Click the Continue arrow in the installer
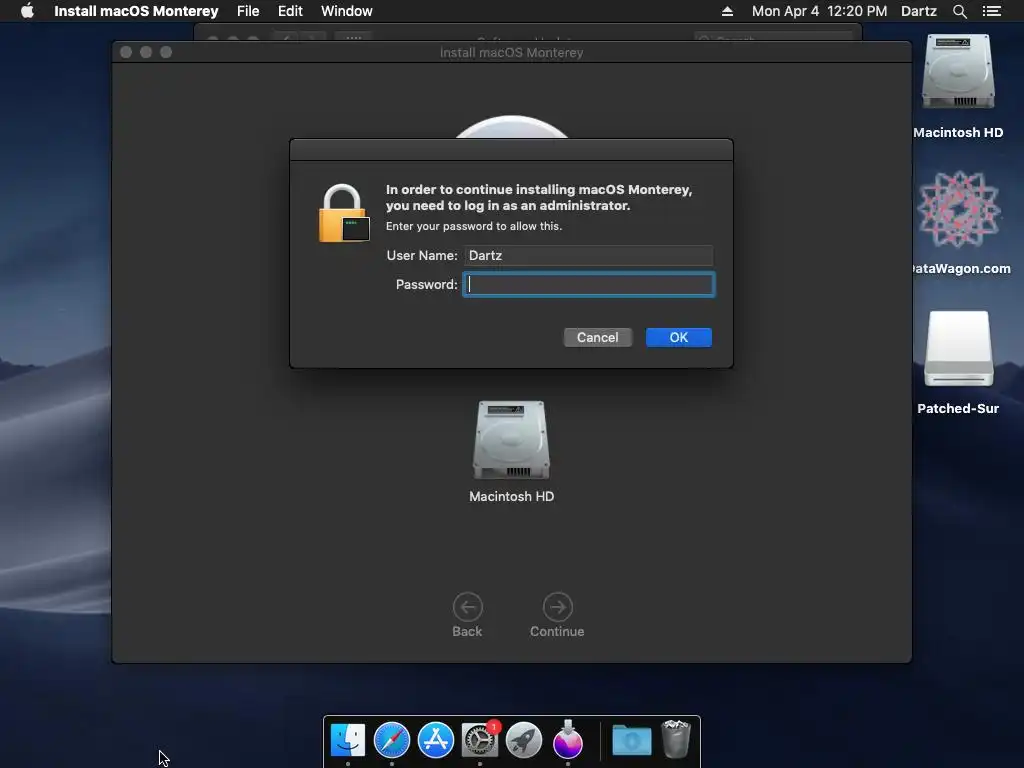The image size is (1024, 768). point(557,607)
